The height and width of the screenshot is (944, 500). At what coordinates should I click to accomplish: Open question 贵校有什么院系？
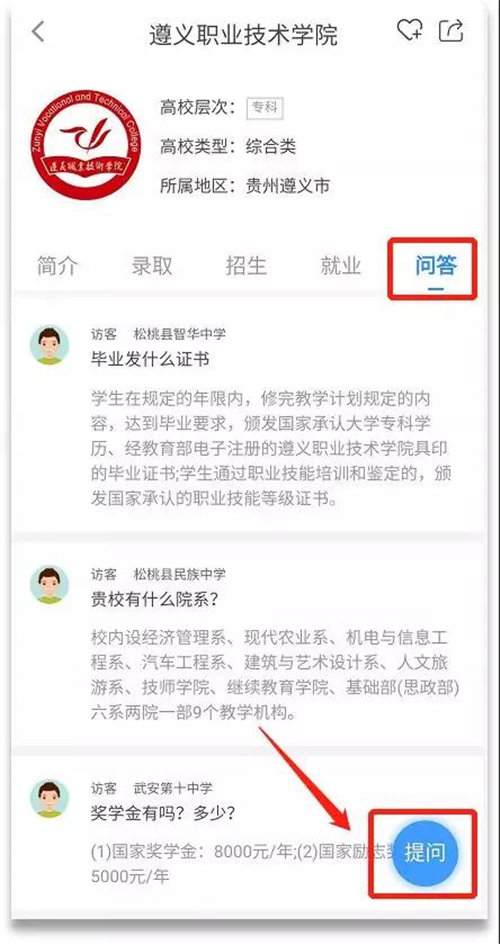pos(154,599)
